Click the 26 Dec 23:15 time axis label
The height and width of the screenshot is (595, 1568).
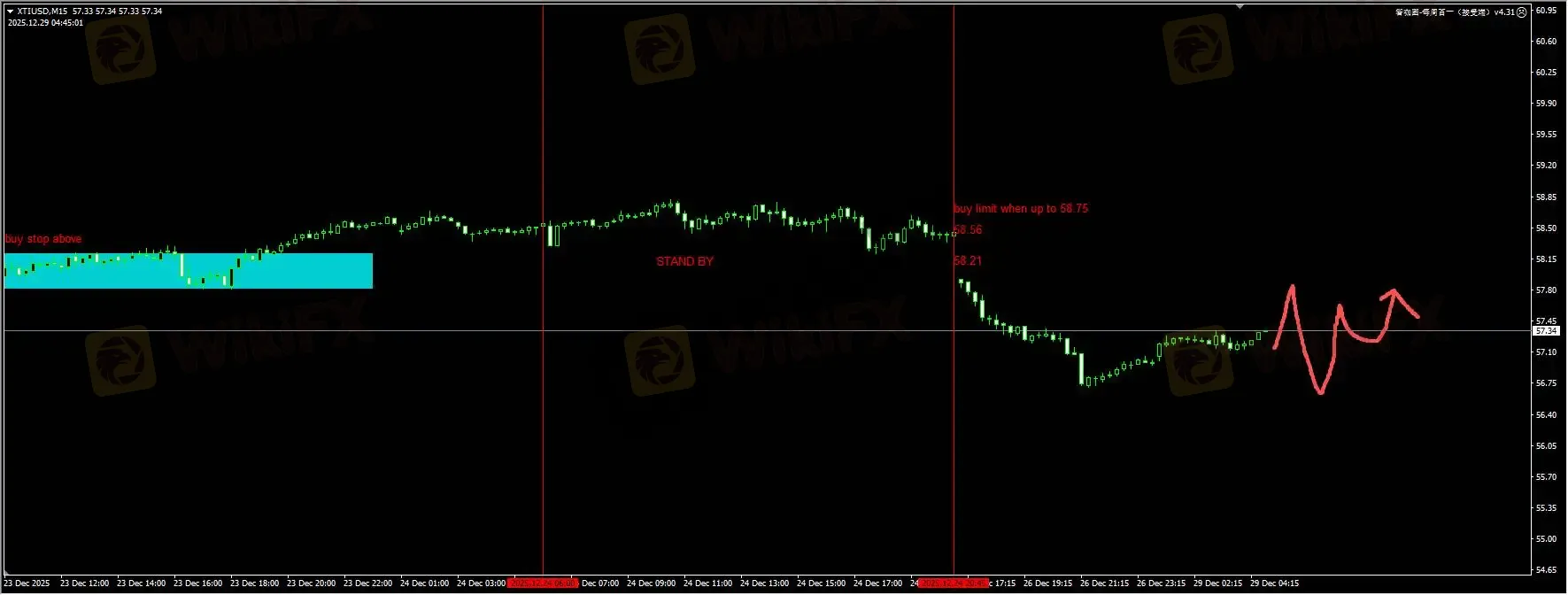pyautogui.click(x=1161, y=583)
